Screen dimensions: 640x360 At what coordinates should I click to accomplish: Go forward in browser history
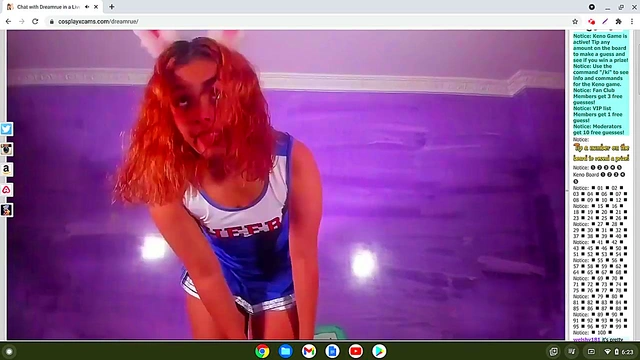click(22, 21)
